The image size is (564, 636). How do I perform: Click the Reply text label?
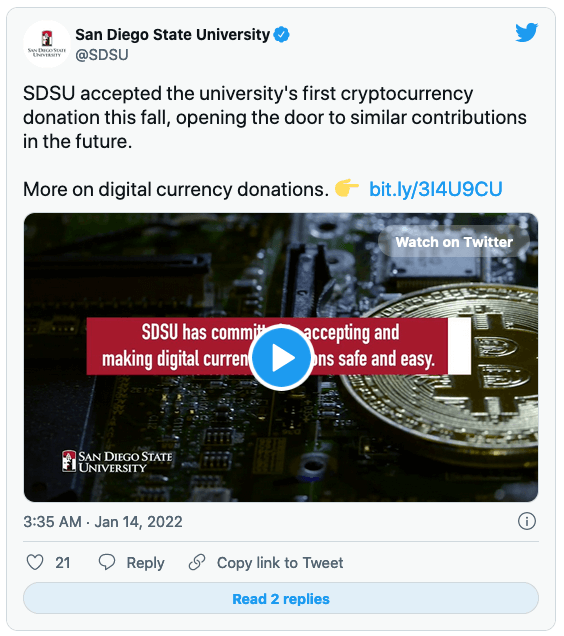coord(145,563)
